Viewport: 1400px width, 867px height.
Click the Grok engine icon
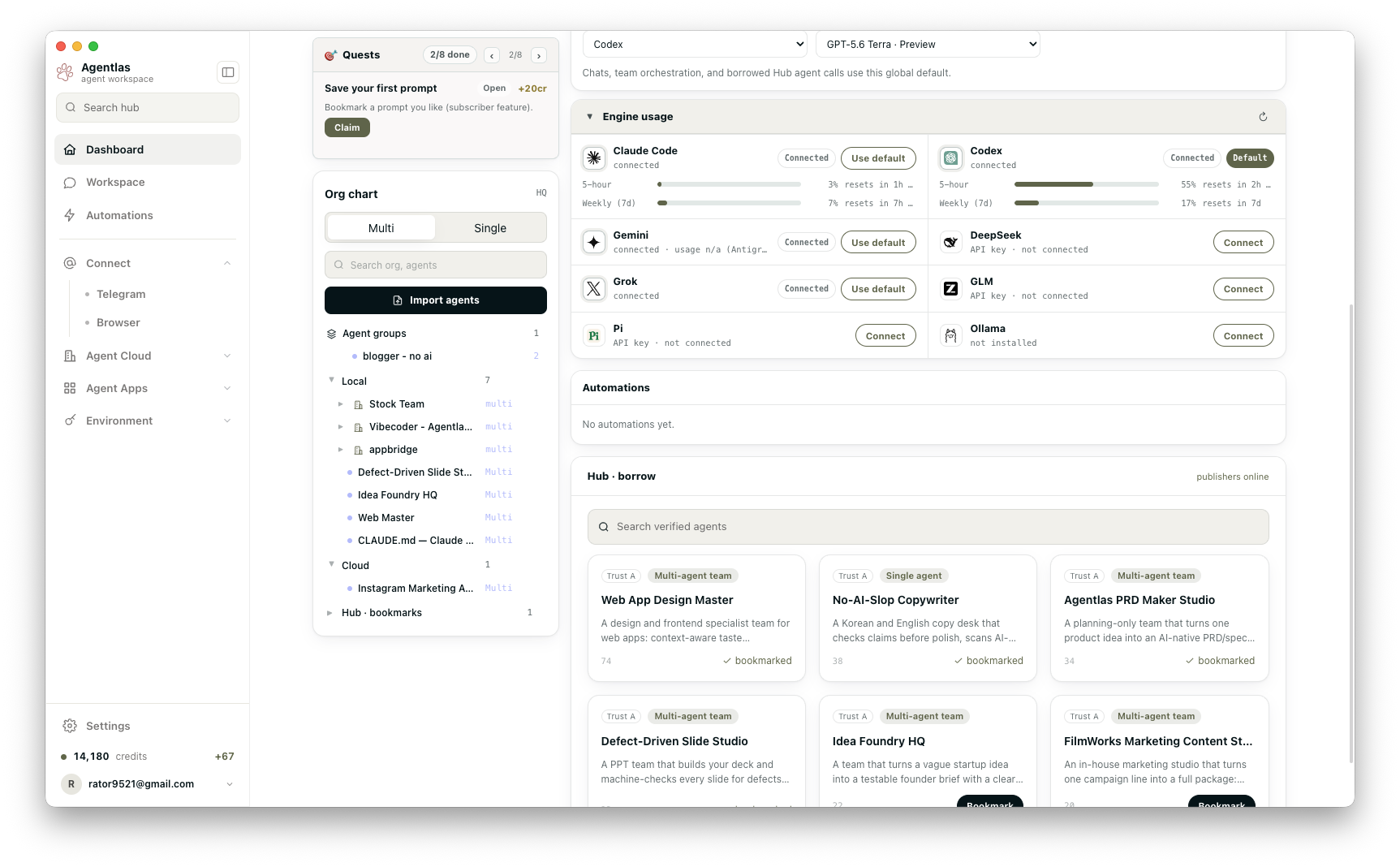pyautogui.click(x=594, y=288)
